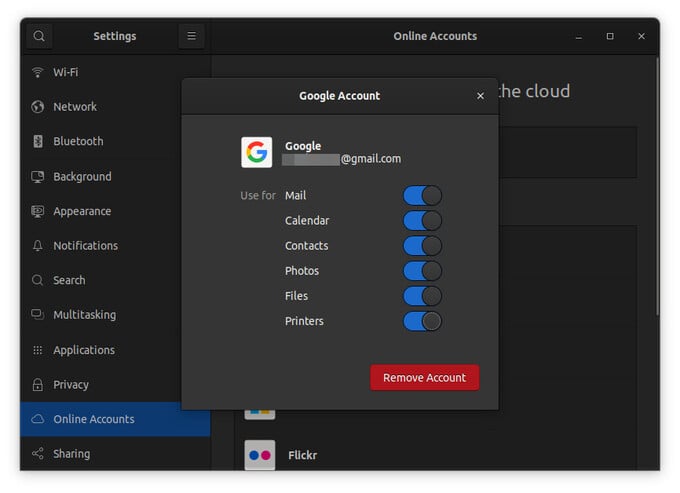
Task: Click the Printers label in dialog
Action: point(304,321)
